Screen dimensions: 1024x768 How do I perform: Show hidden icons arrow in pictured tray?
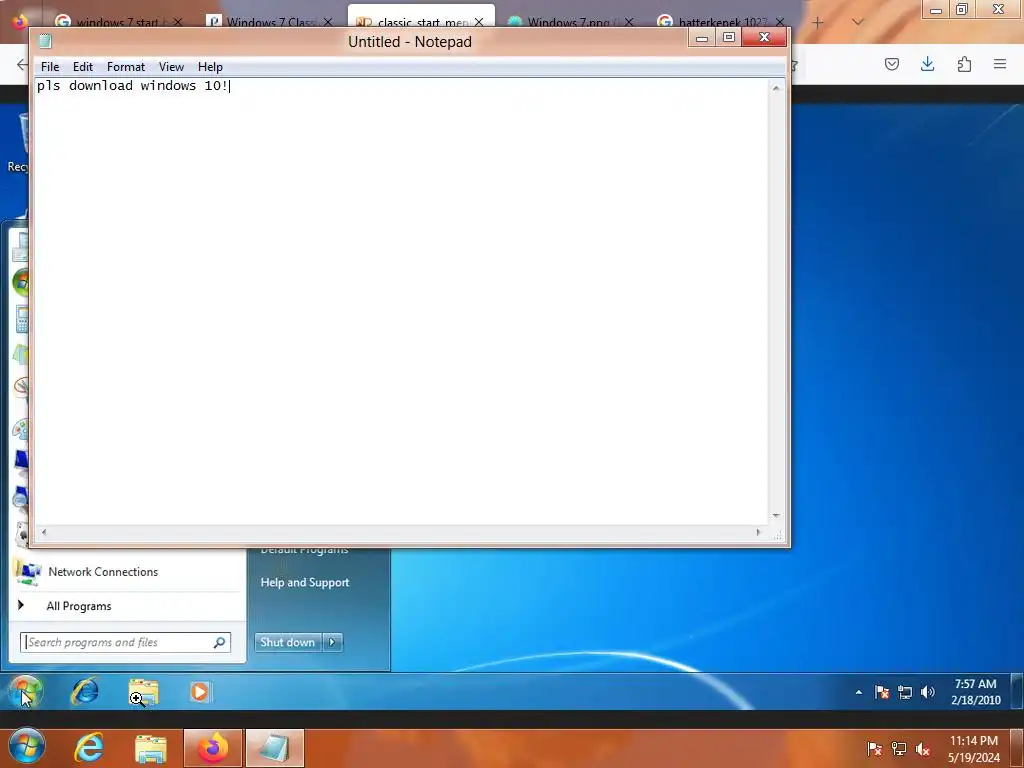click(859, 692)
